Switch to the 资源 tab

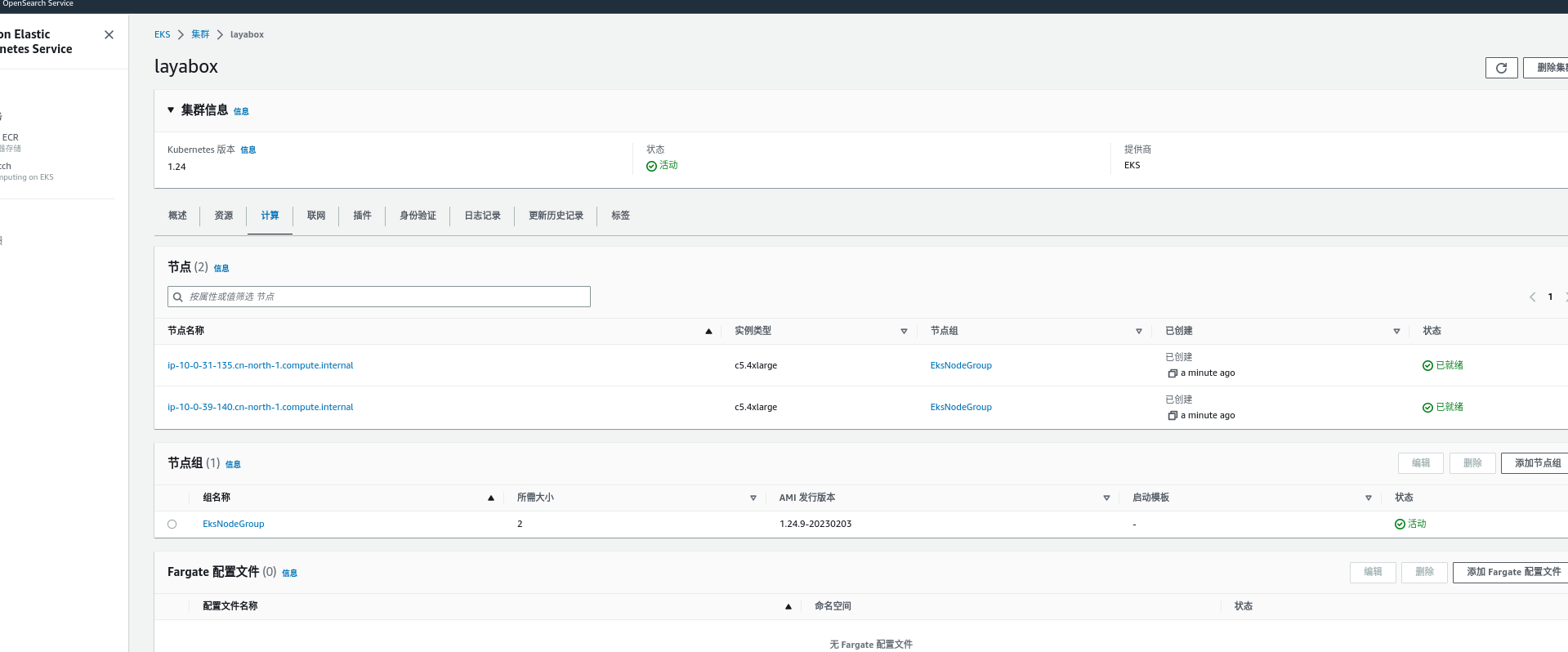224,216
